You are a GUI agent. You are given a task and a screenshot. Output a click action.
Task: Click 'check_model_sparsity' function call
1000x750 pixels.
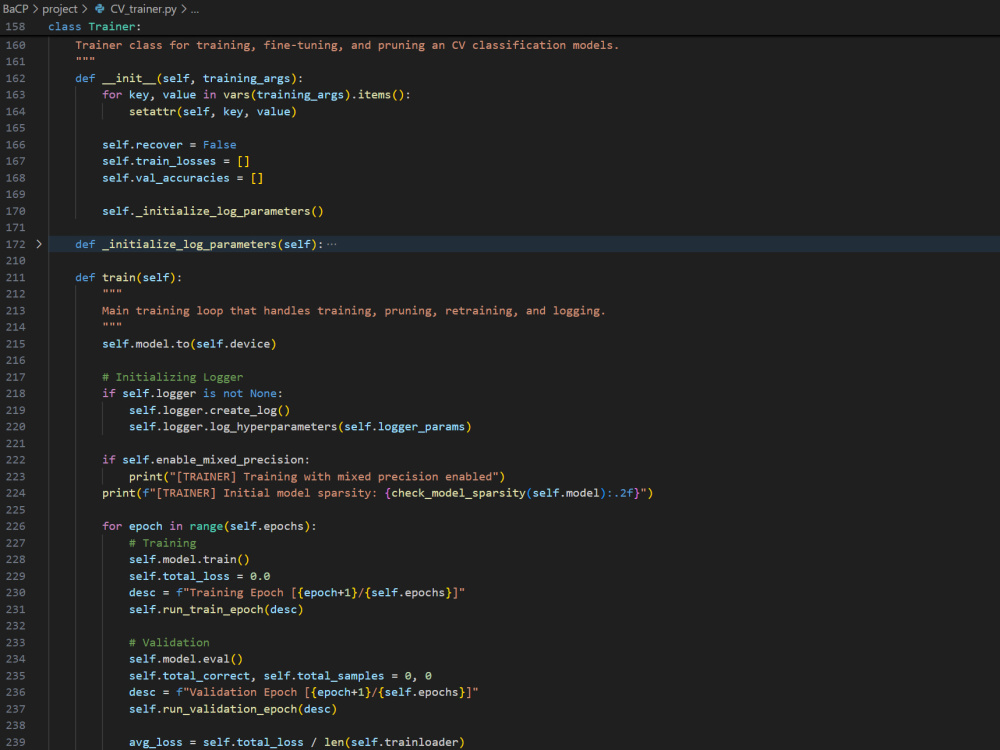coord(459,493)
